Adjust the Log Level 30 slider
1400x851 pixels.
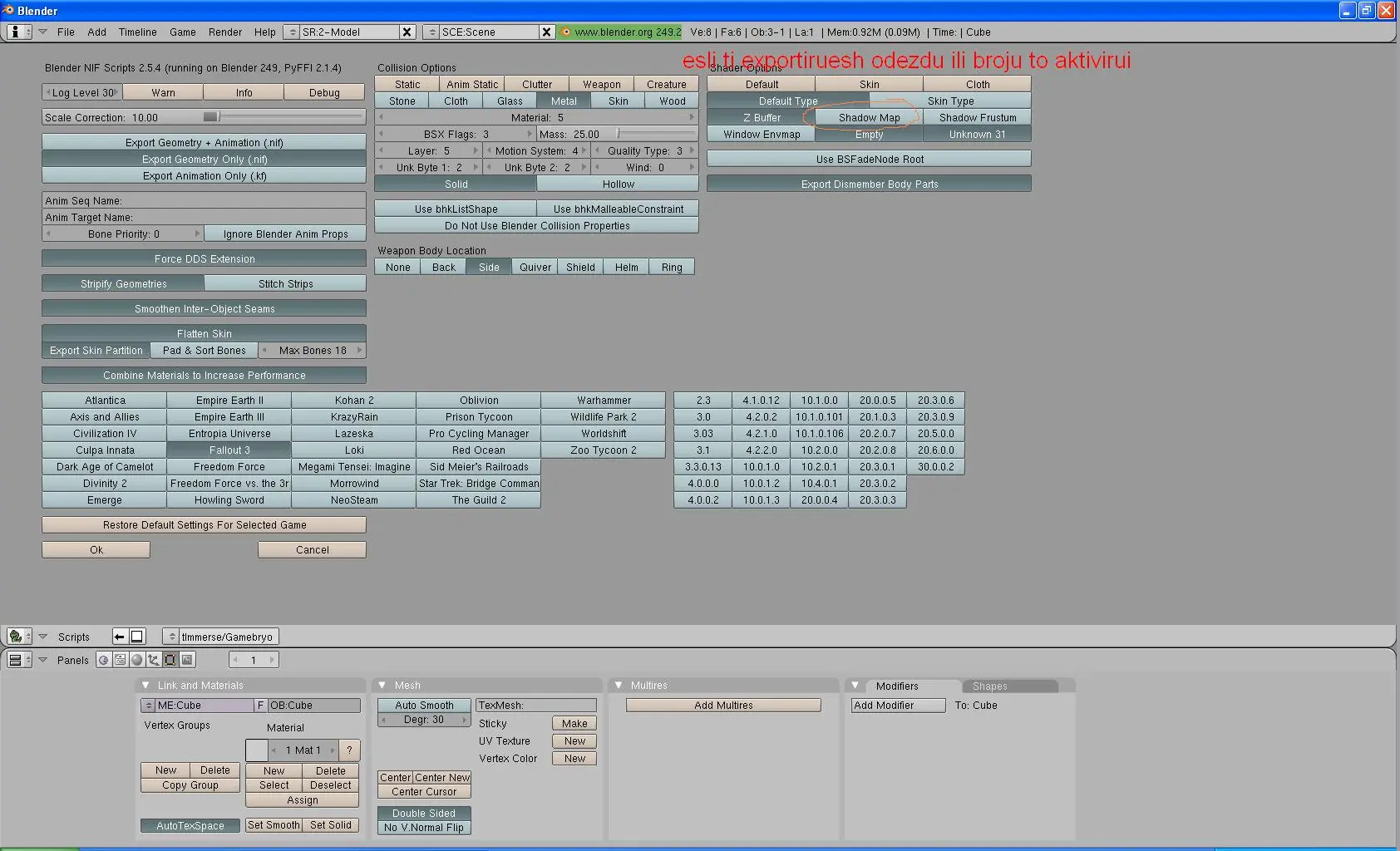[x=82, y=92]
